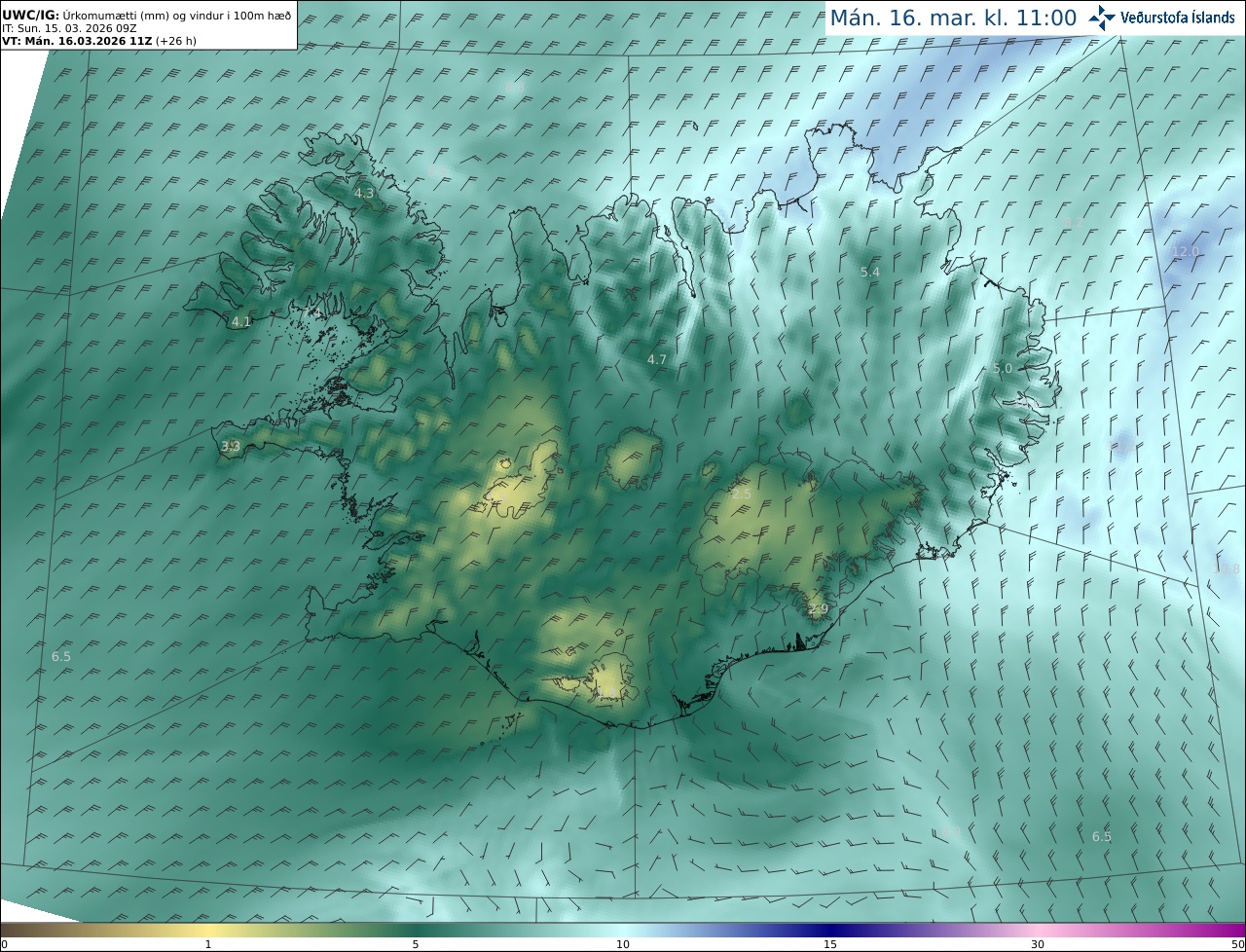
Task: Click the 0 tick label on the color scale
Action: 4,944
